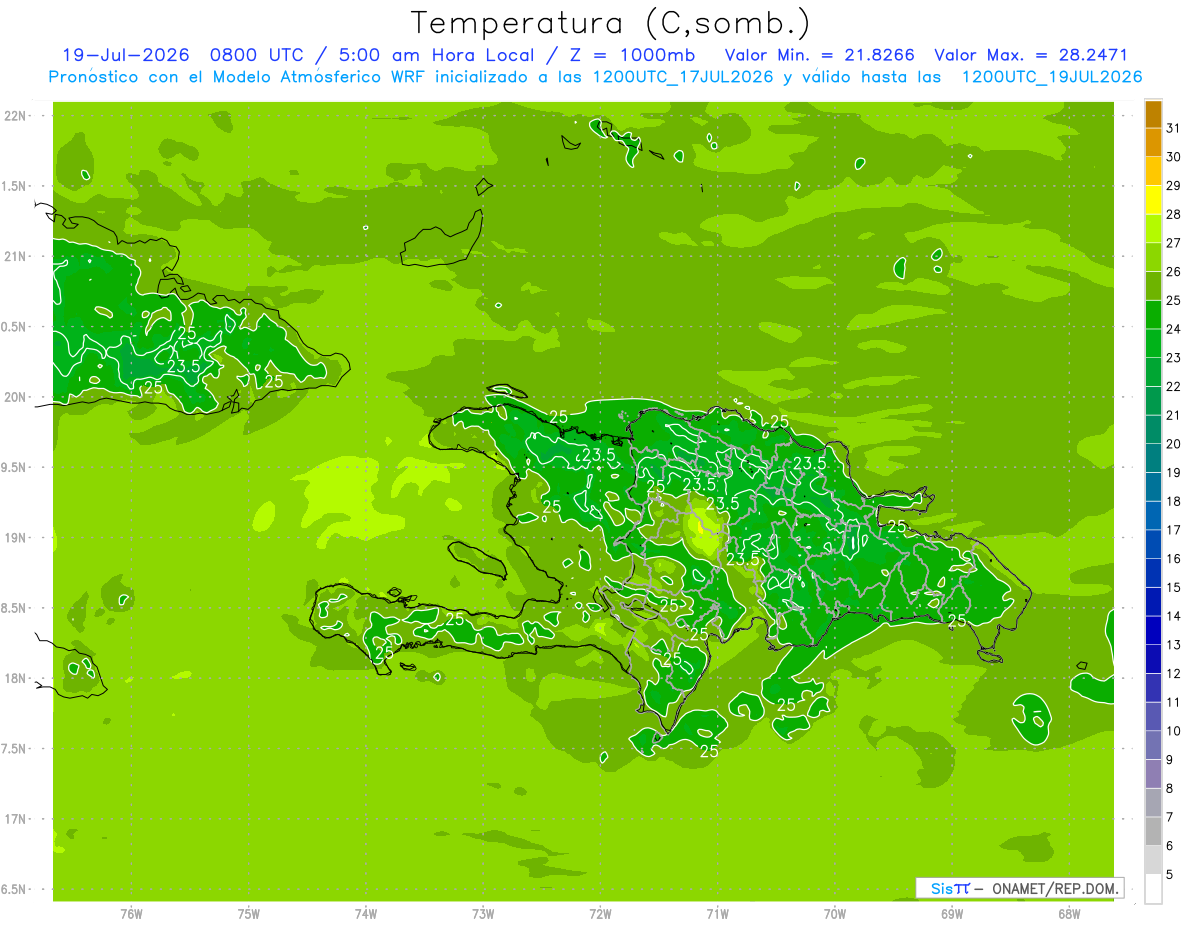Pick the white swatch below 5
This screenshot has height=927, width=1200.
pyautogui.click(x=1153, y=889)
